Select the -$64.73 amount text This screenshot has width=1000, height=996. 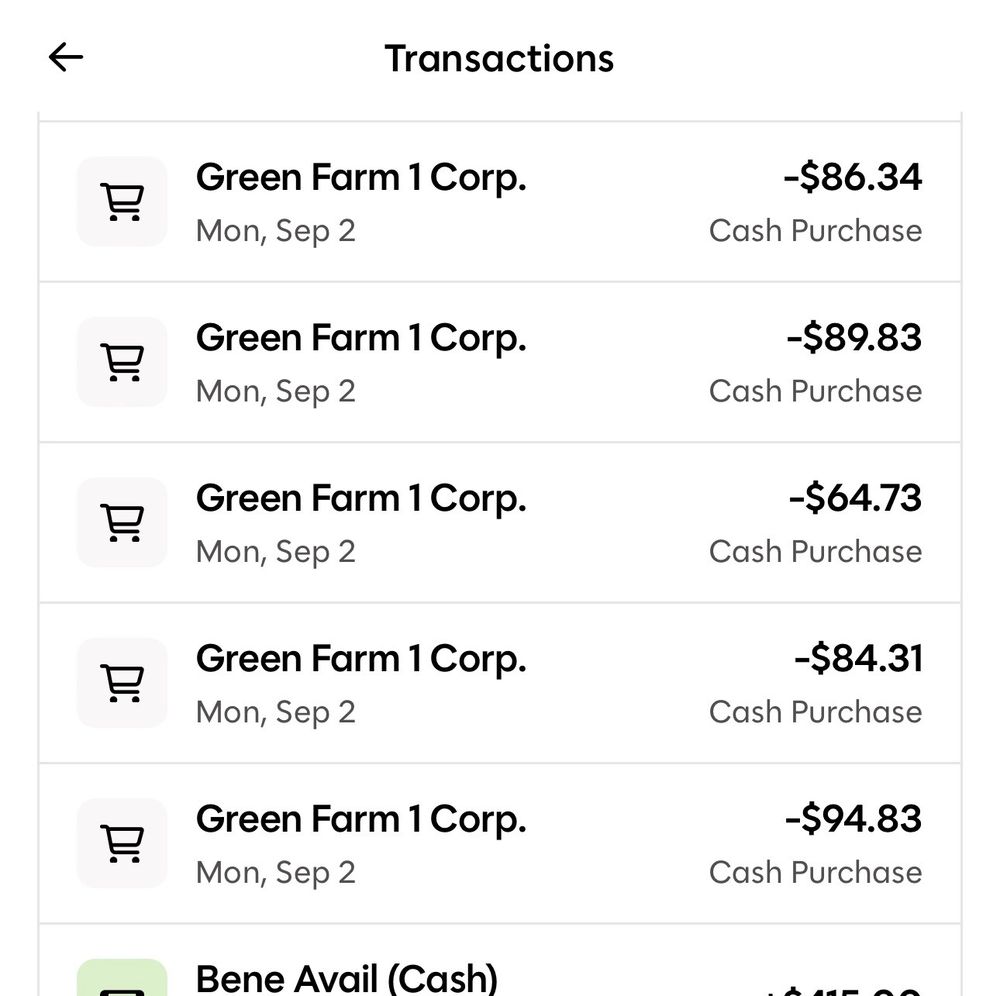[855, 498]
